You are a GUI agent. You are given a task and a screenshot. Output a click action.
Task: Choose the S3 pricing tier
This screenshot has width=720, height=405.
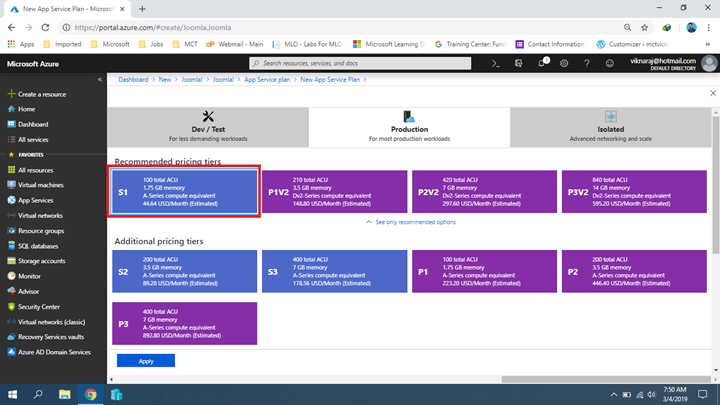[x=334, y=271]
